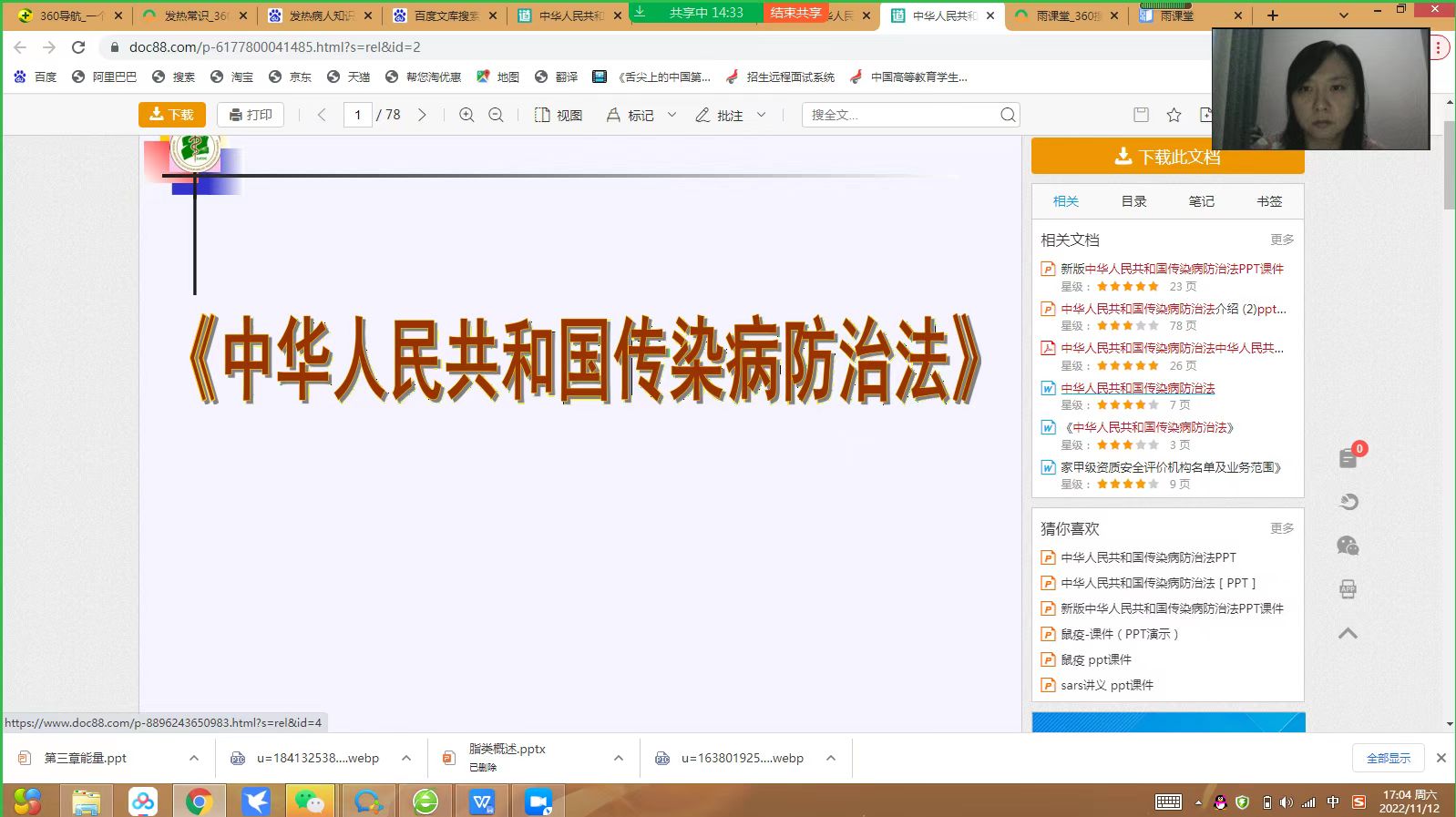Expand options for 脂类概述.pptx download

(619, 758)
